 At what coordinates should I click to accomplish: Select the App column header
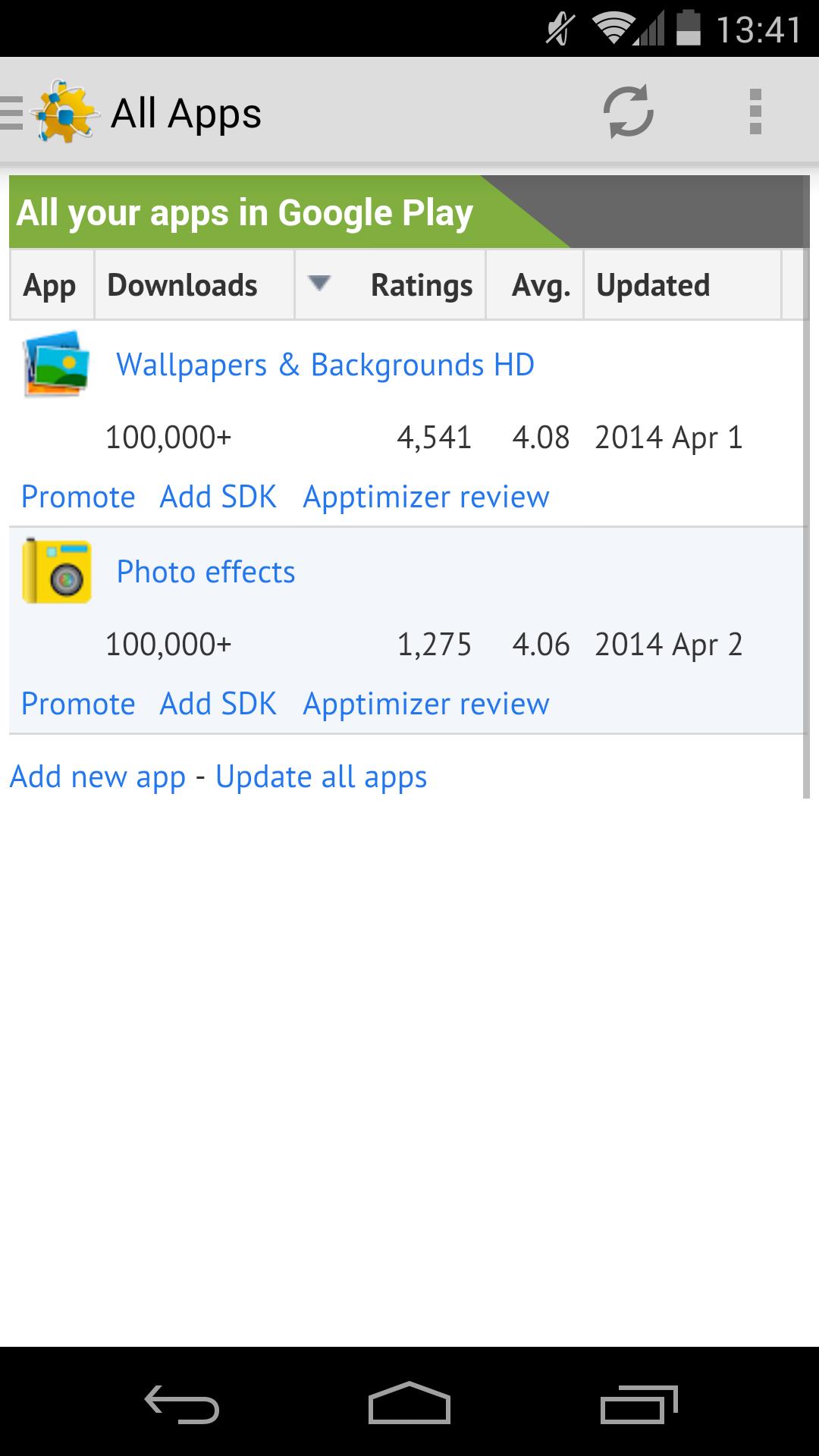pyautogui.click(x=49, y=284)
